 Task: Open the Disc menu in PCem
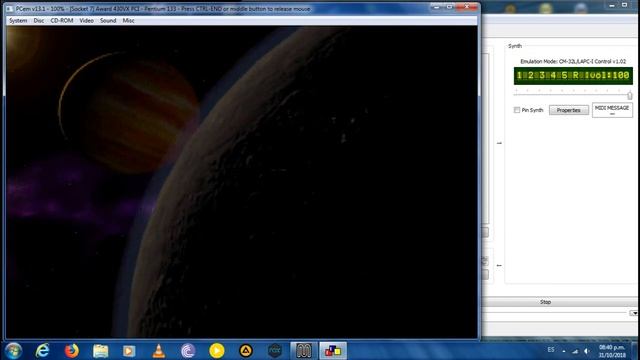39,20
